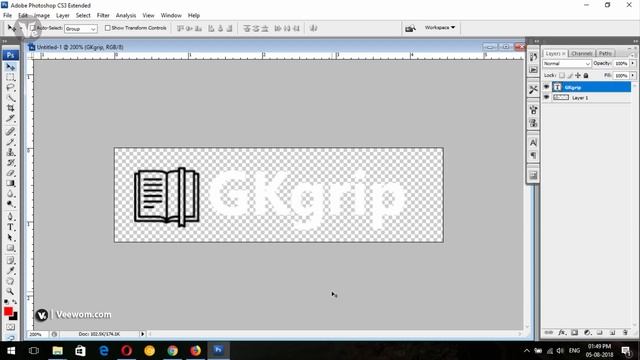Link layers icon in Layers panel
The height and width of the screenshot is (360, 640).
pos(549,333)
